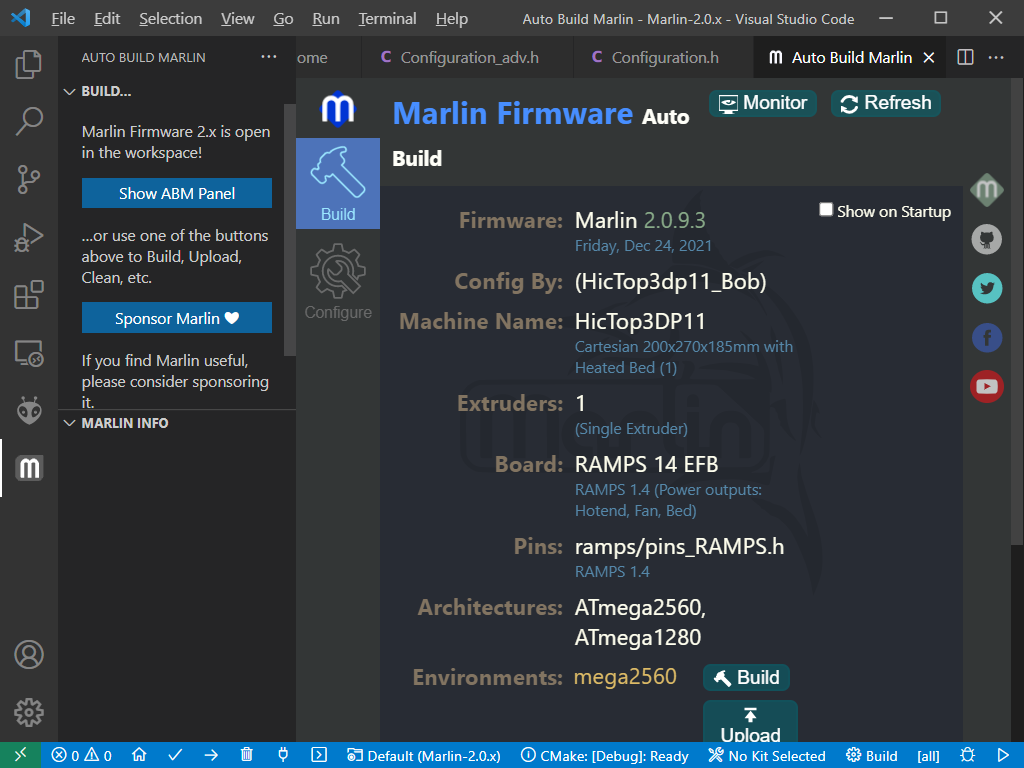Click the YouTube icon in right sidebar
The height and width of the screenshot is (768, 1024).
pyautogui.click(x=987, y=386)
